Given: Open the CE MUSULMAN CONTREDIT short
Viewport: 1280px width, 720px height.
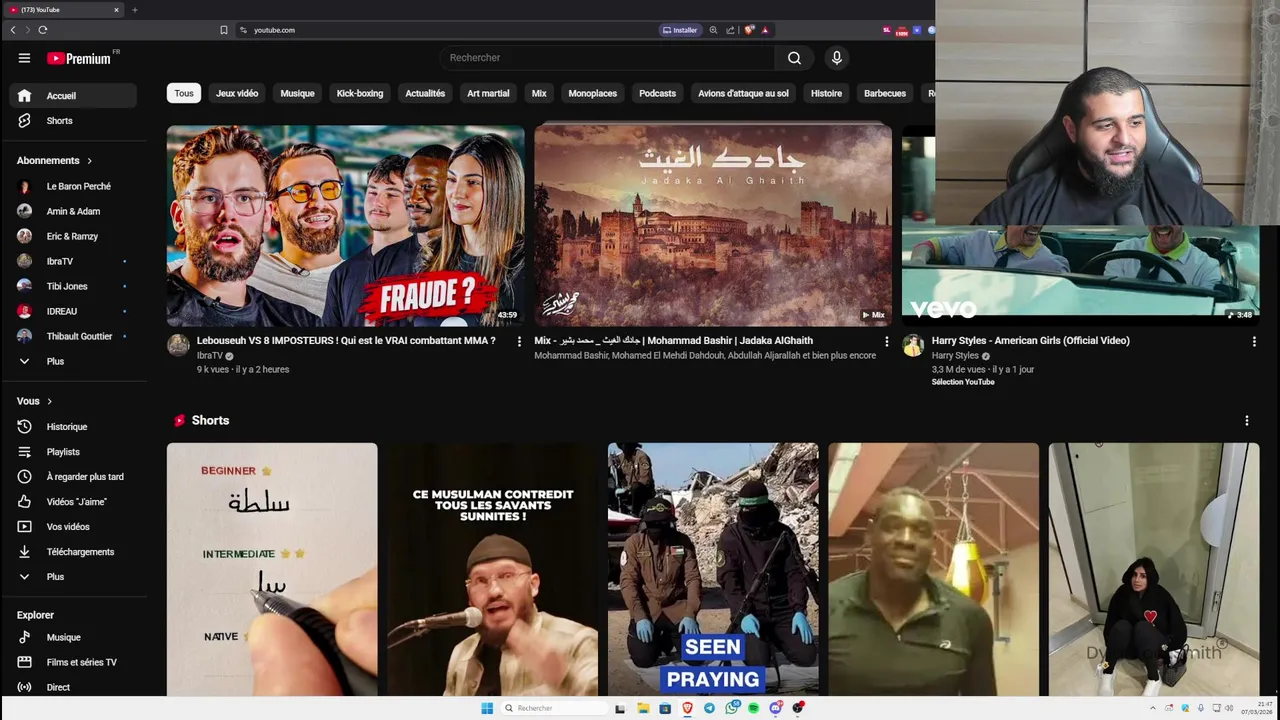Looking at the screenshot, I should click(493, 569).
